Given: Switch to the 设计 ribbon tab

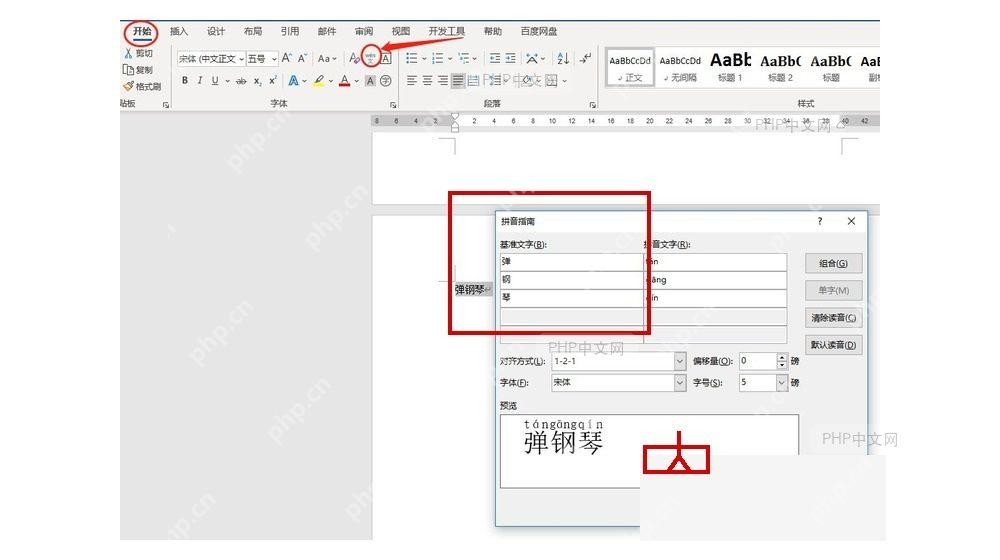Looking at the screenshot, I should click(216, 31).
